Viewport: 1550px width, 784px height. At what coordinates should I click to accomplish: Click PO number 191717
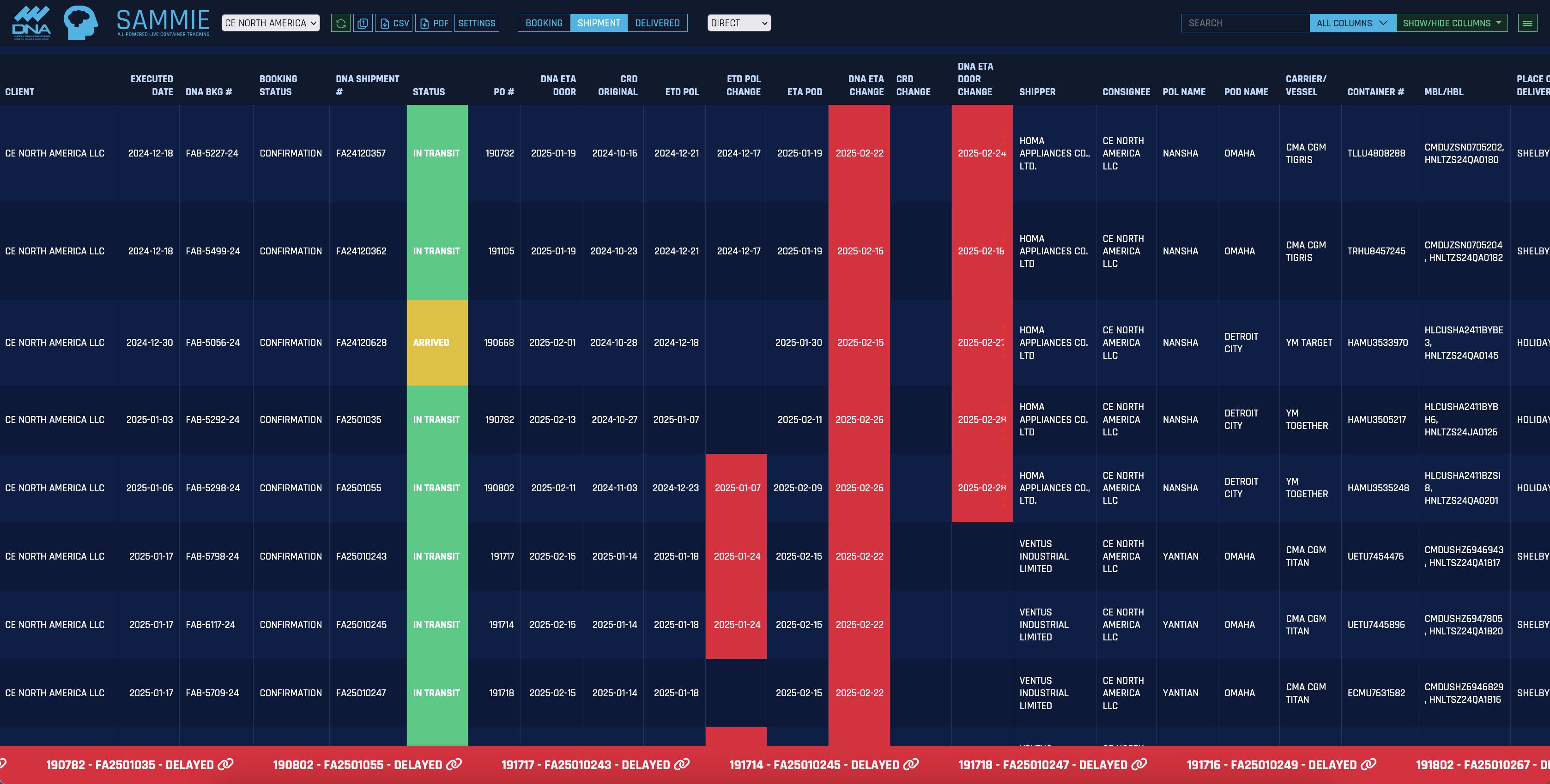coord(502,556)
